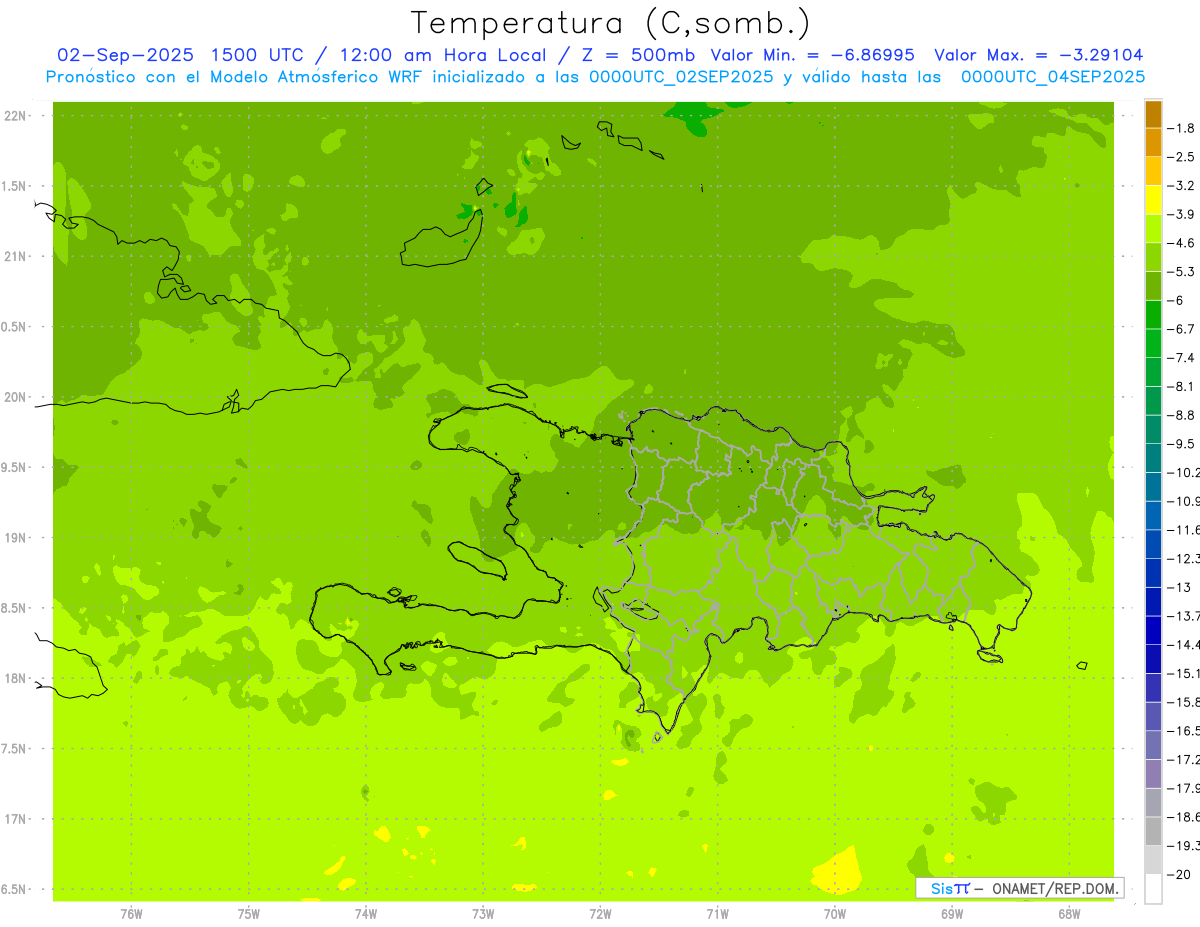Click the yellow swatch between -3.2 and -3.9
The width and height of the screenshot is (1200, 927).
[1153, 200]
